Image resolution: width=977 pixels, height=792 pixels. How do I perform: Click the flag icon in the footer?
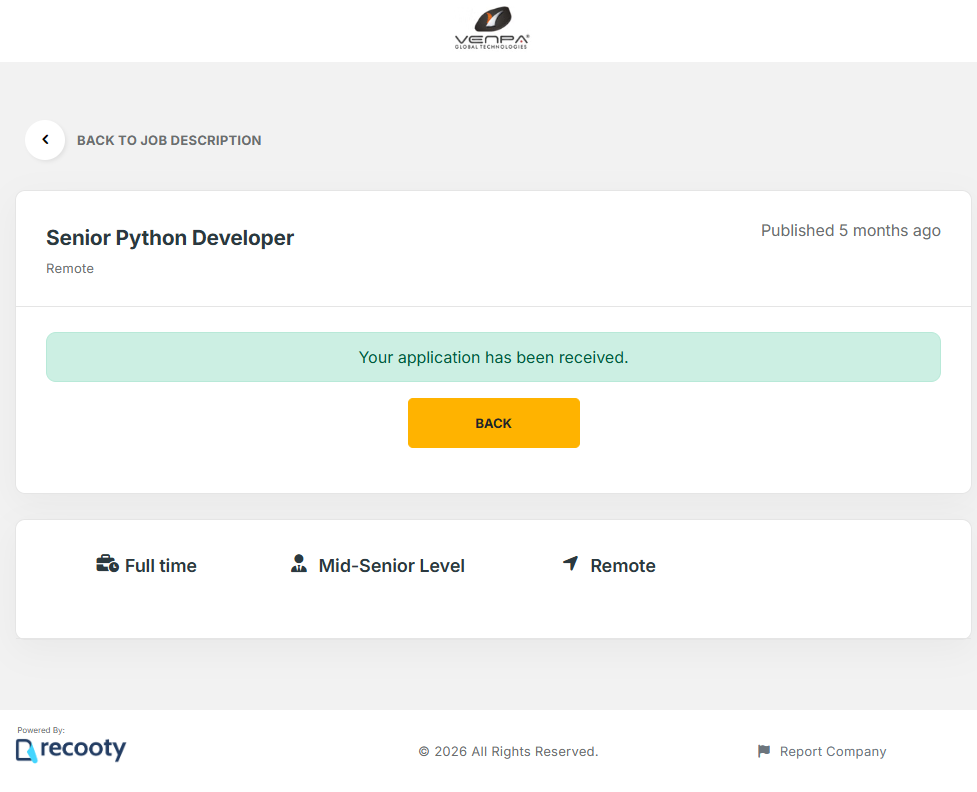[764, 751]
